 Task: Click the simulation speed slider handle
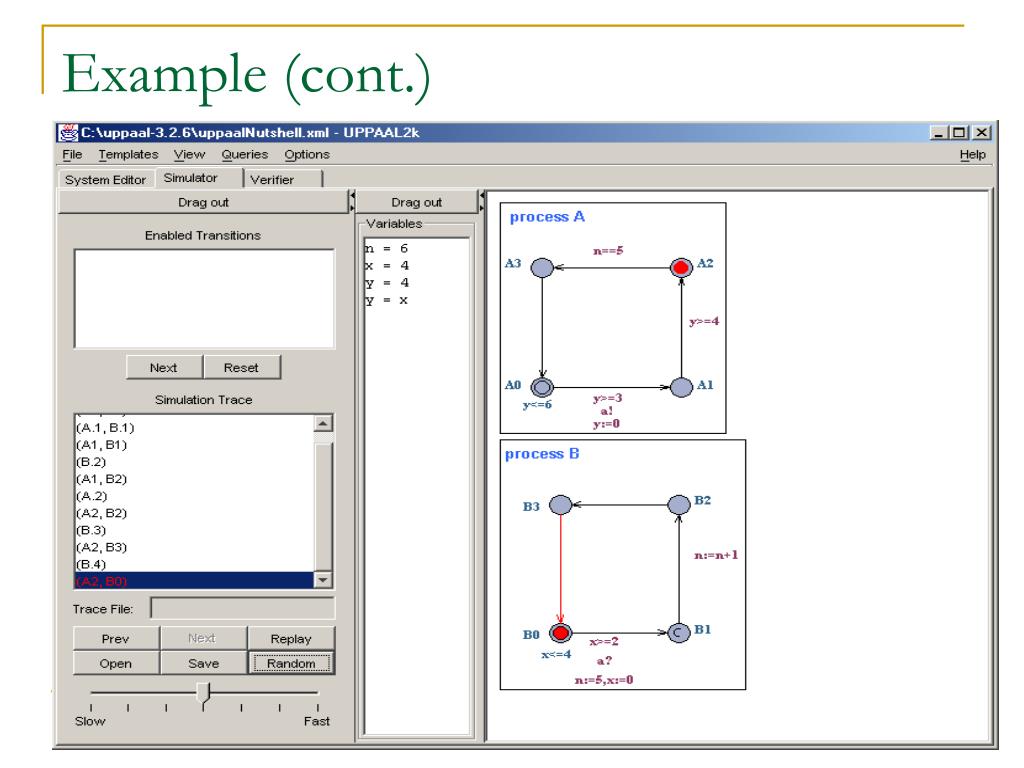204,693
